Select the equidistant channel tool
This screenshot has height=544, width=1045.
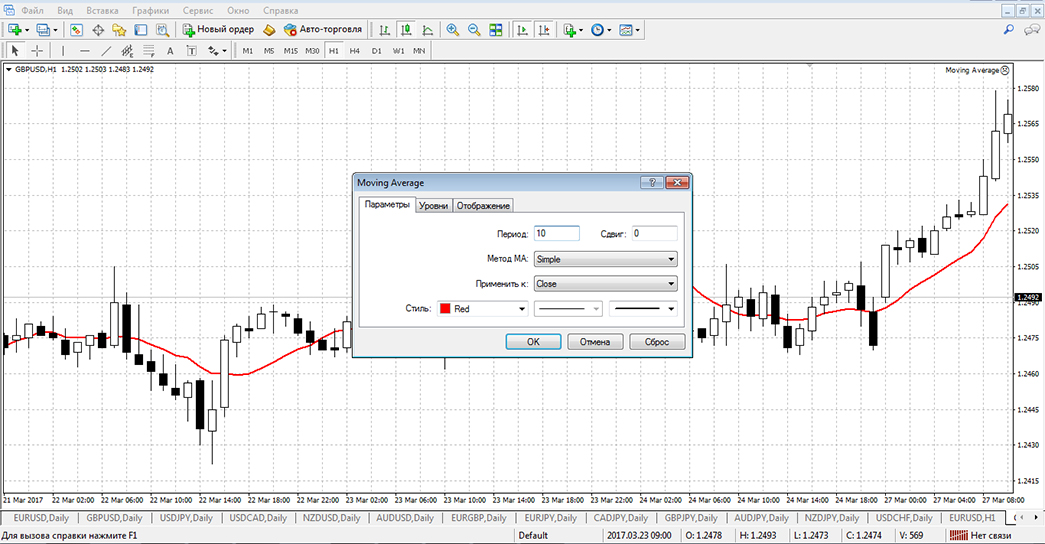pos(127,51)
